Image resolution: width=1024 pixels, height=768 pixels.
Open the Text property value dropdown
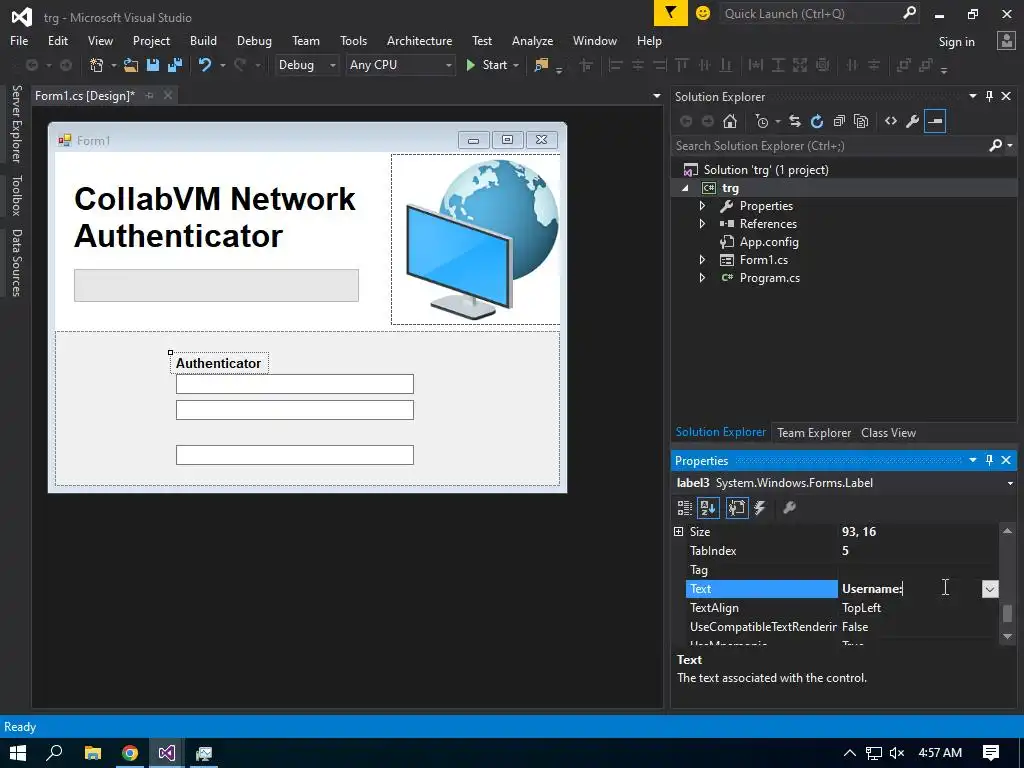990,588
